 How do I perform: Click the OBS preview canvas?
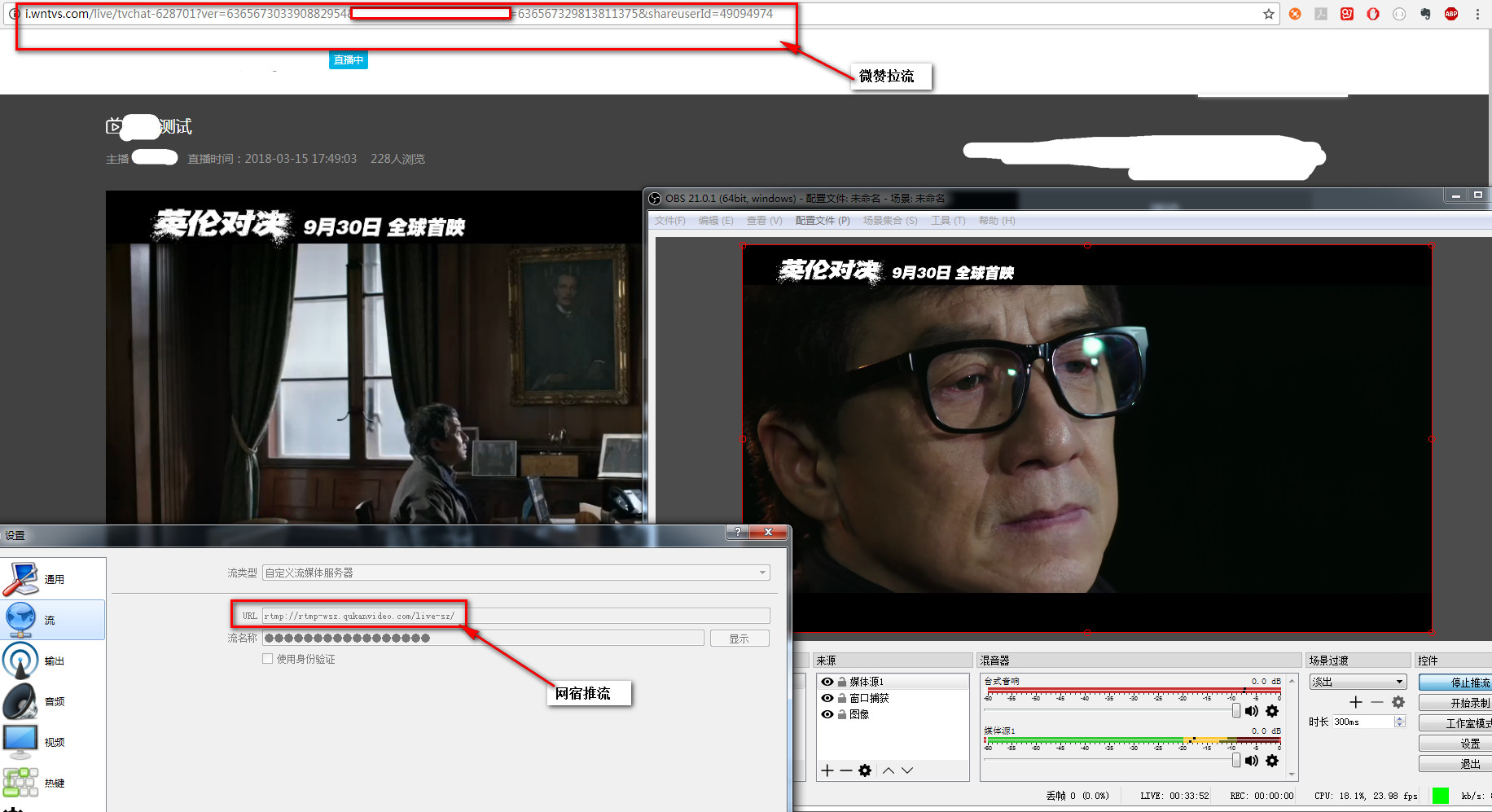1087,438
